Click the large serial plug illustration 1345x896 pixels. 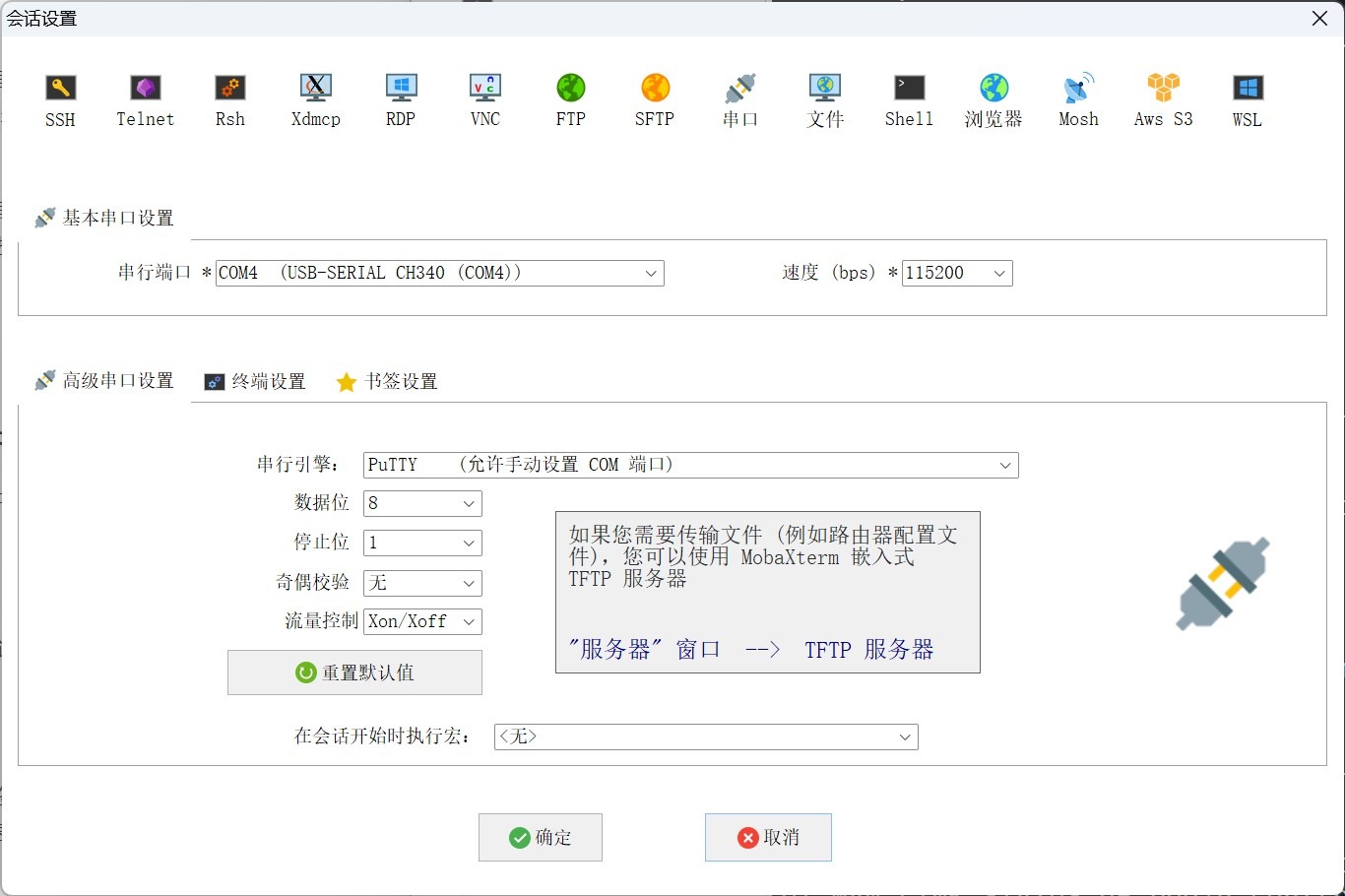1223,584
